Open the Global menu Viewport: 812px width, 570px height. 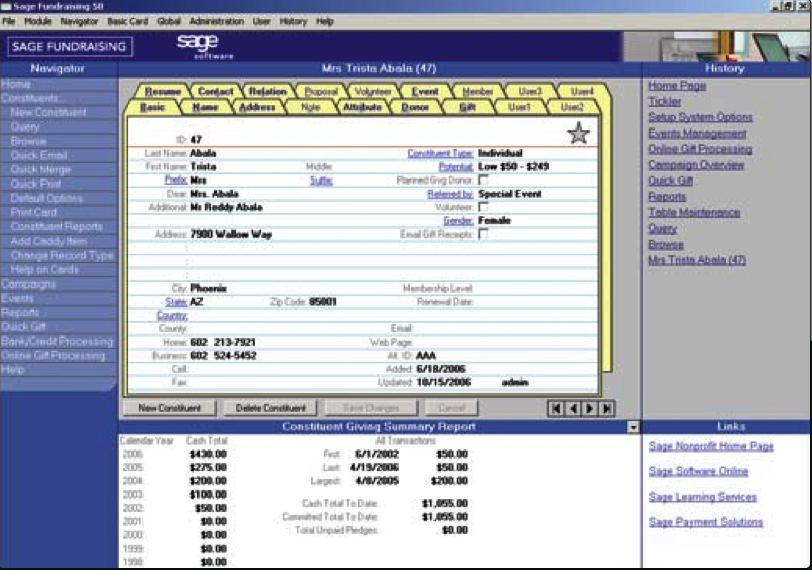[169, 21]
